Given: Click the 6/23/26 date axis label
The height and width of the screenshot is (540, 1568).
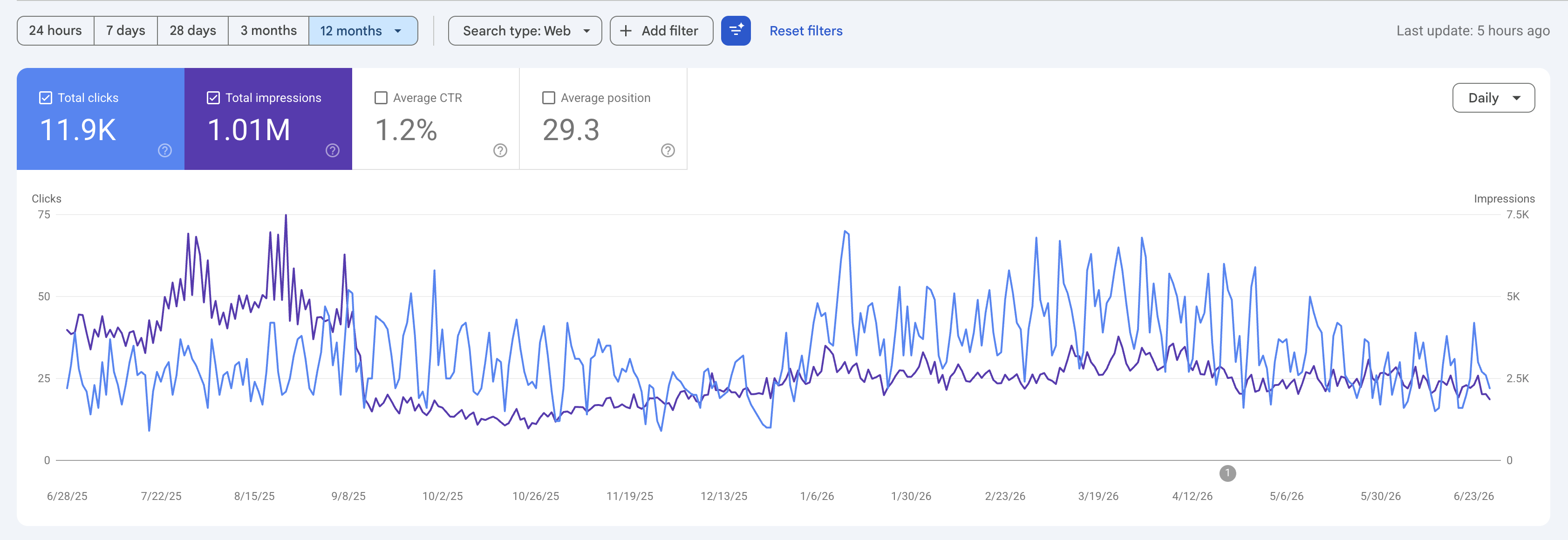Looking at the screenshot, I should pos(1473,496).
